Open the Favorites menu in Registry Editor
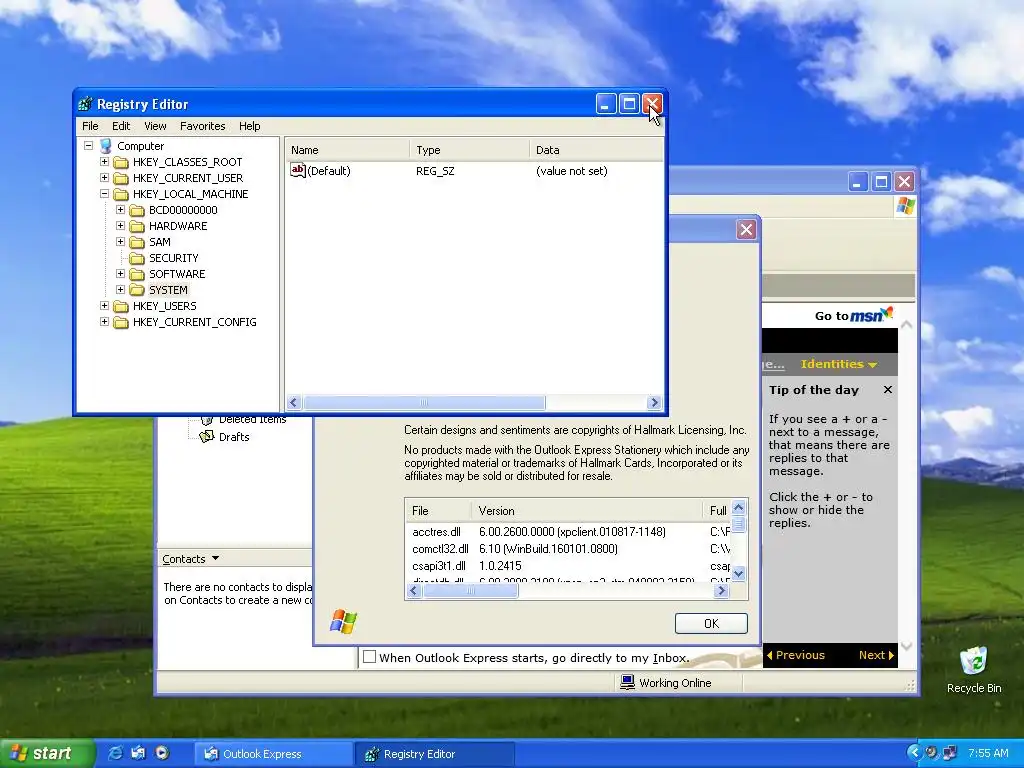 202,126
